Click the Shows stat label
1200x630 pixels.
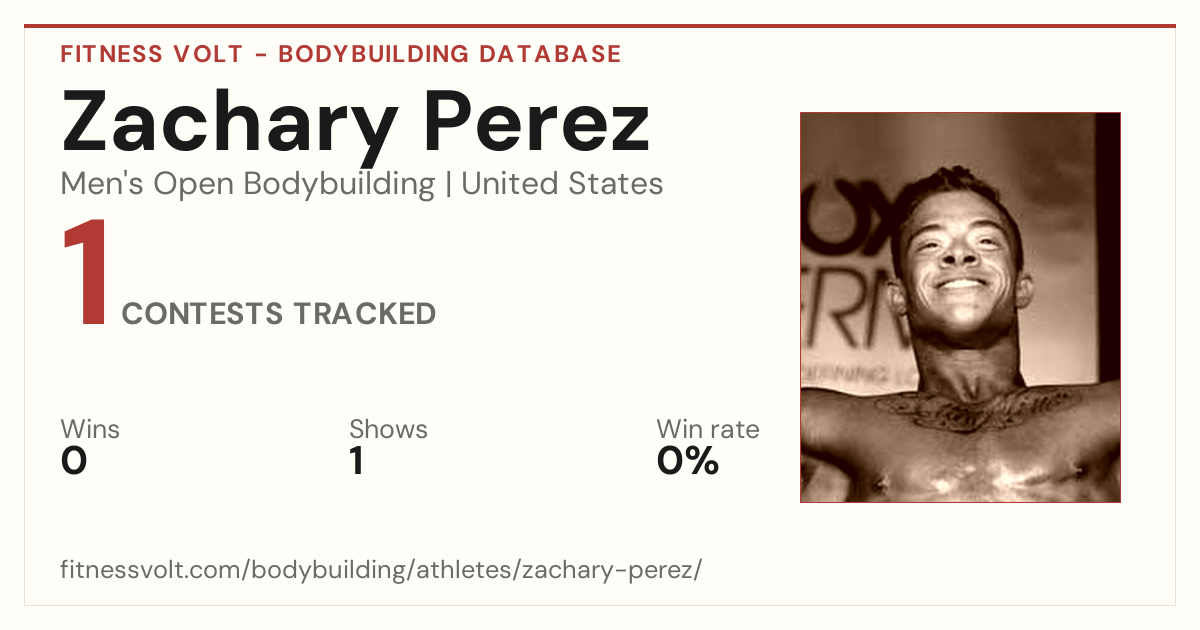(x=388, y=429)
